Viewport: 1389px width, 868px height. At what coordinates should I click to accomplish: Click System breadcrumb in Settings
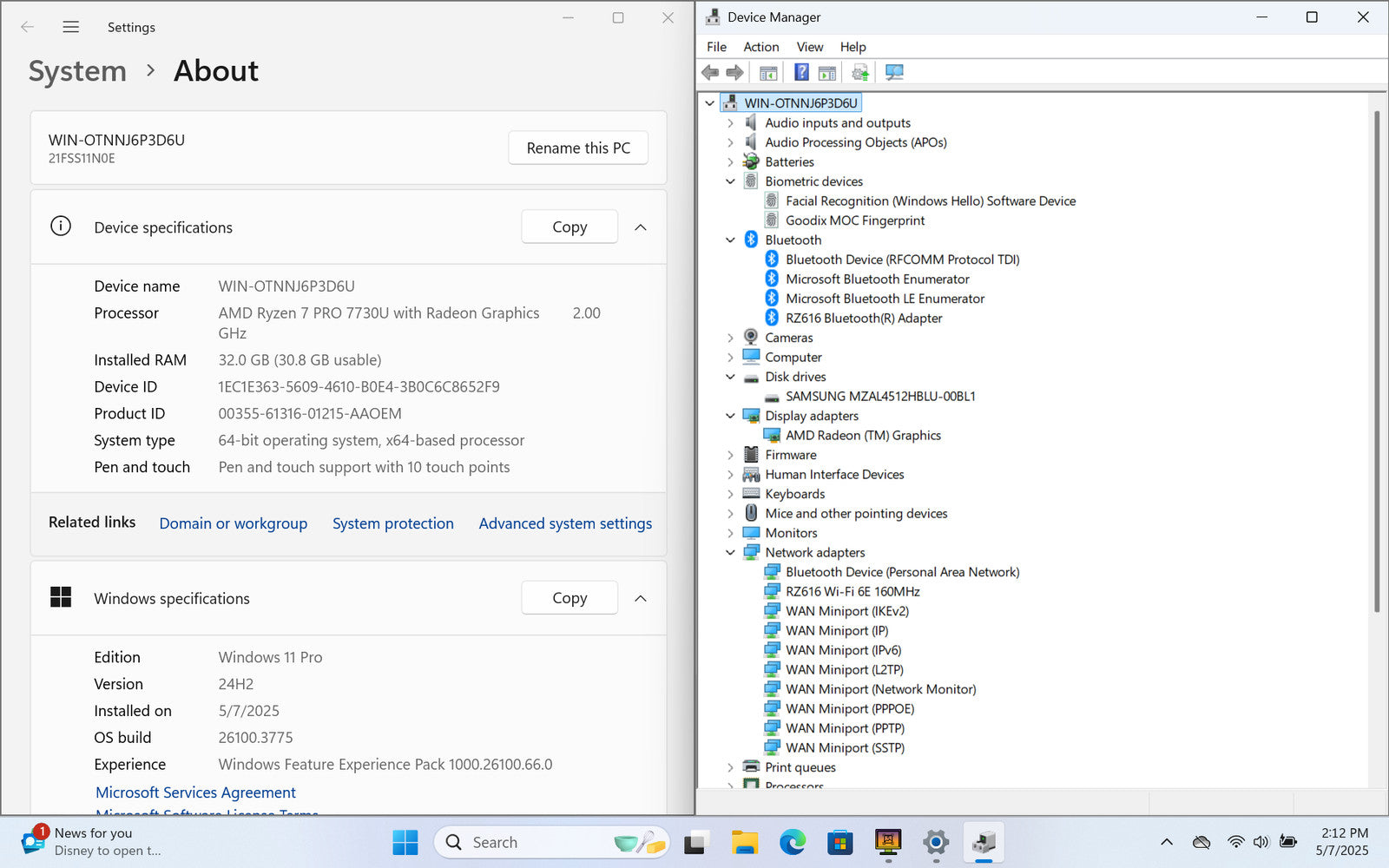[77, 70]
